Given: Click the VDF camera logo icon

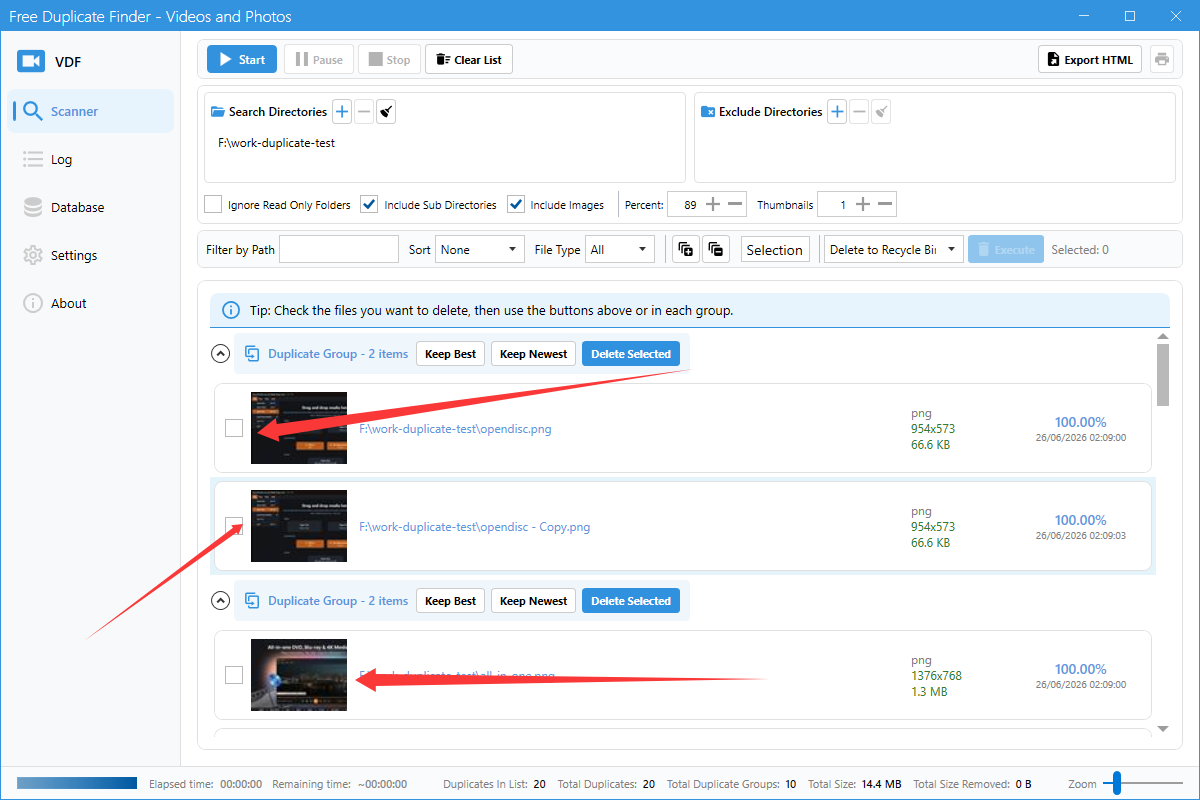Looking at the screenshot, I should pyautogui.click(x=31, y=62).
